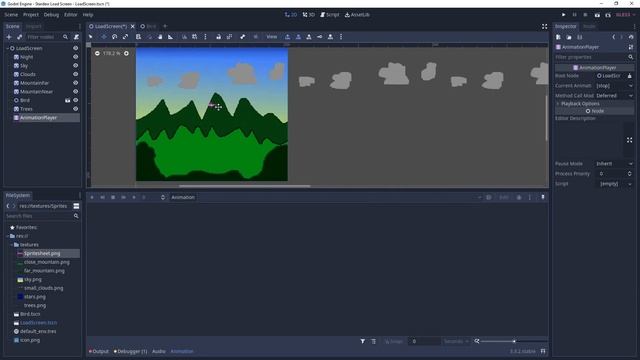Image resolution: width=640 pixels, height=360 pixels.
Task: Hide the Trees node
Action: pyautogui.click(x=76, y=109)
